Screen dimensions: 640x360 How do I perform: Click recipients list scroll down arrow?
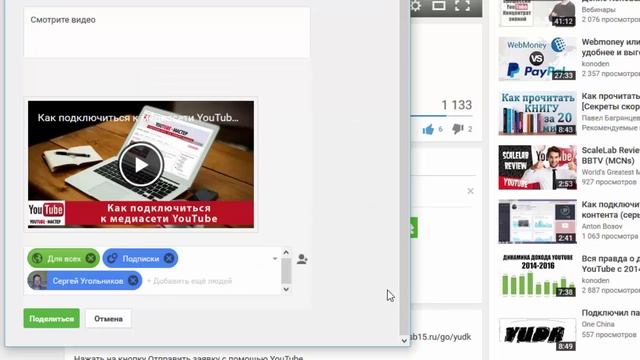pos(286,289)
